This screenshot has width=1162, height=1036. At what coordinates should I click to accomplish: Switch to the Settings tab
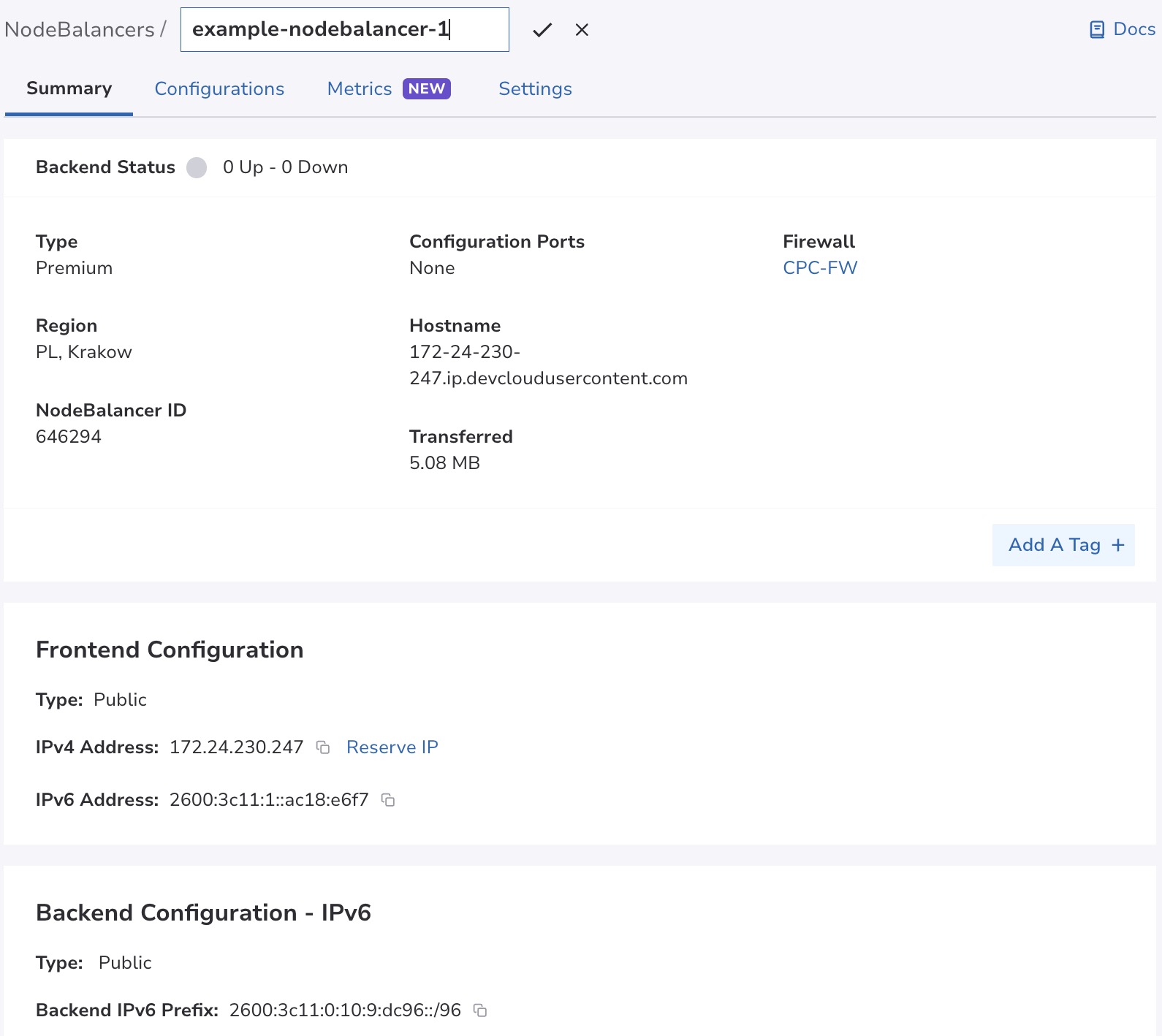tap(535, 88)
